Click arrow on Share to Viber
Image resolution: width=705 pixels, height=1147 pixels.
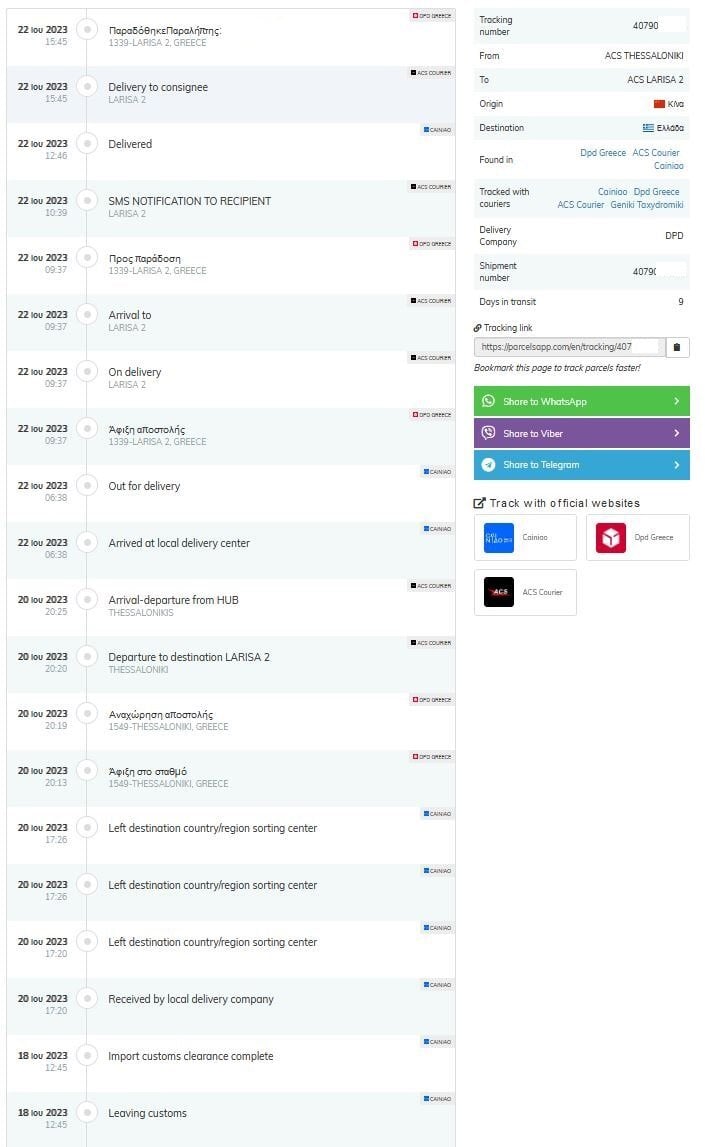tap(676, 433)
